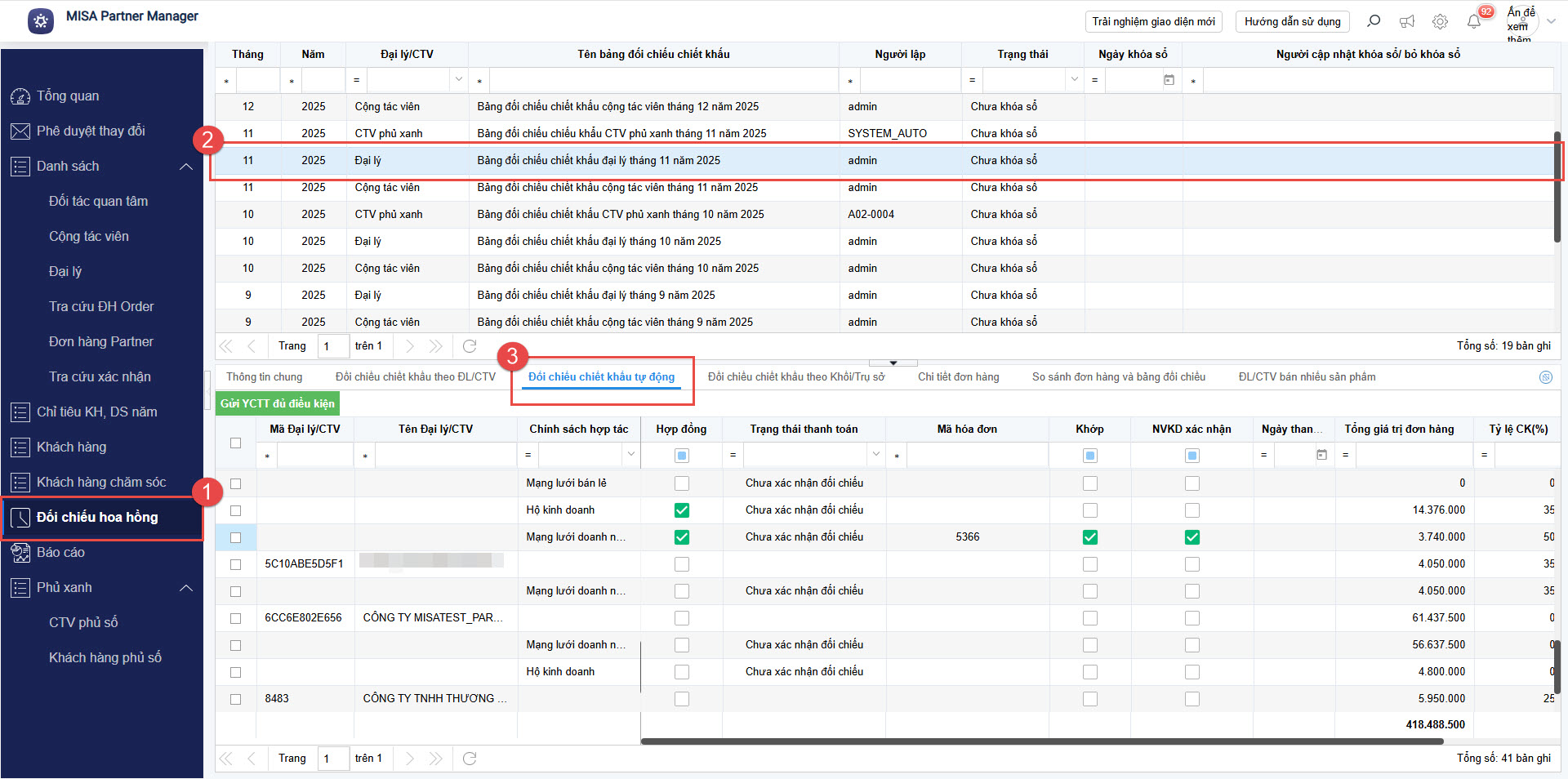This screenshot has height=779, width=1568.
Task: Uncheck Hợp đồng checkbox for Hộ kinh doanh row
Action: 682,510
